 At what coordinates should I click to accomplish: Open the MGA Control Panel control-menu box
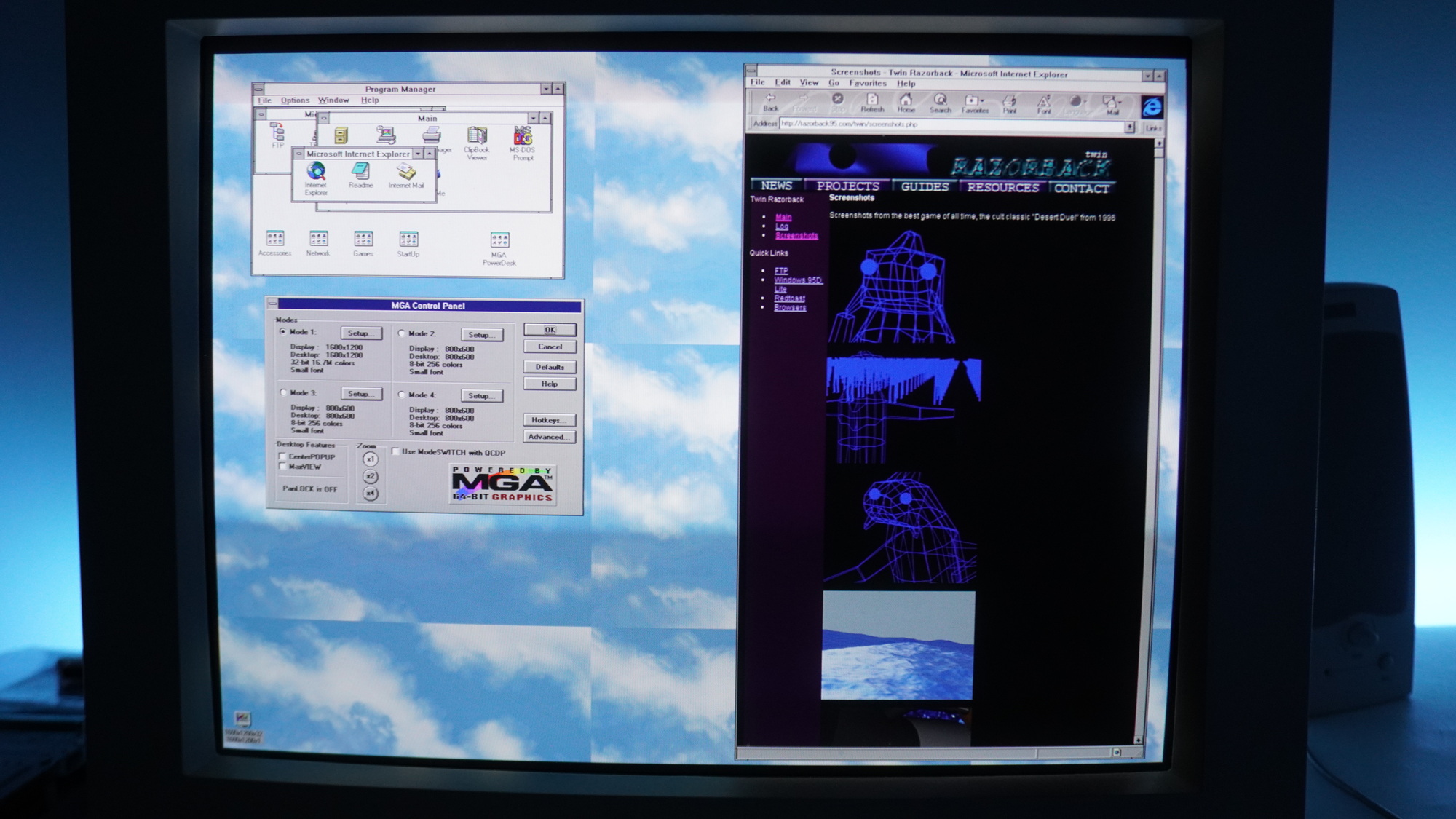[x=272, y=304]
